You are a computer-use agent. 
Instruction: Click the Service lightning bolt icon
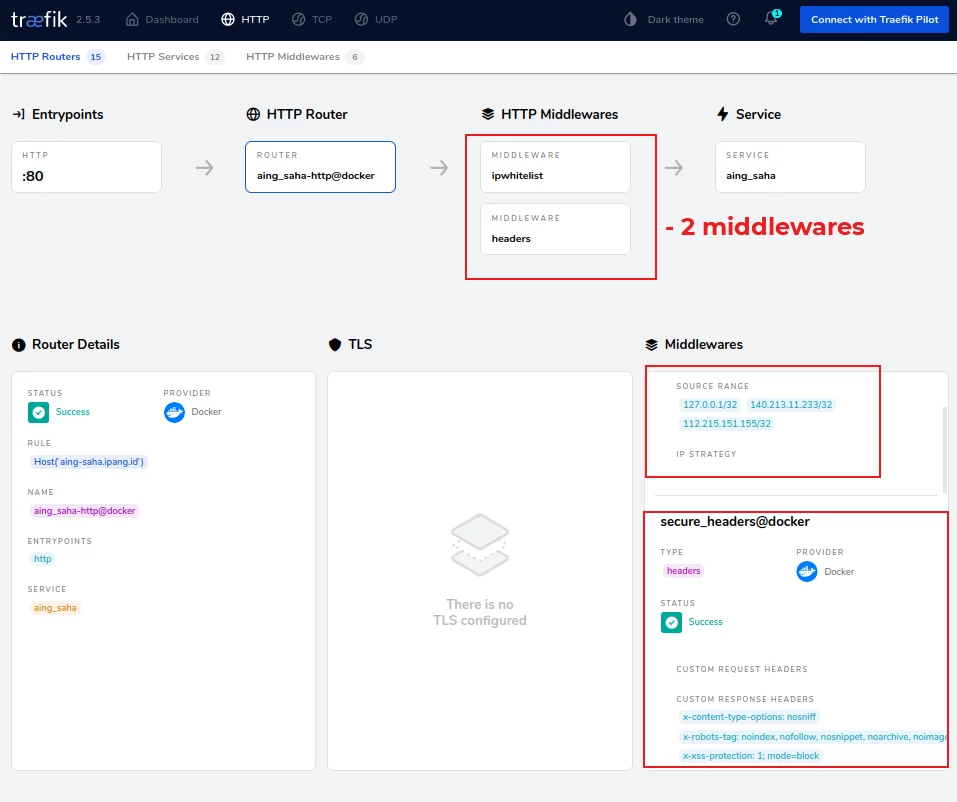(x=723, y=114)
